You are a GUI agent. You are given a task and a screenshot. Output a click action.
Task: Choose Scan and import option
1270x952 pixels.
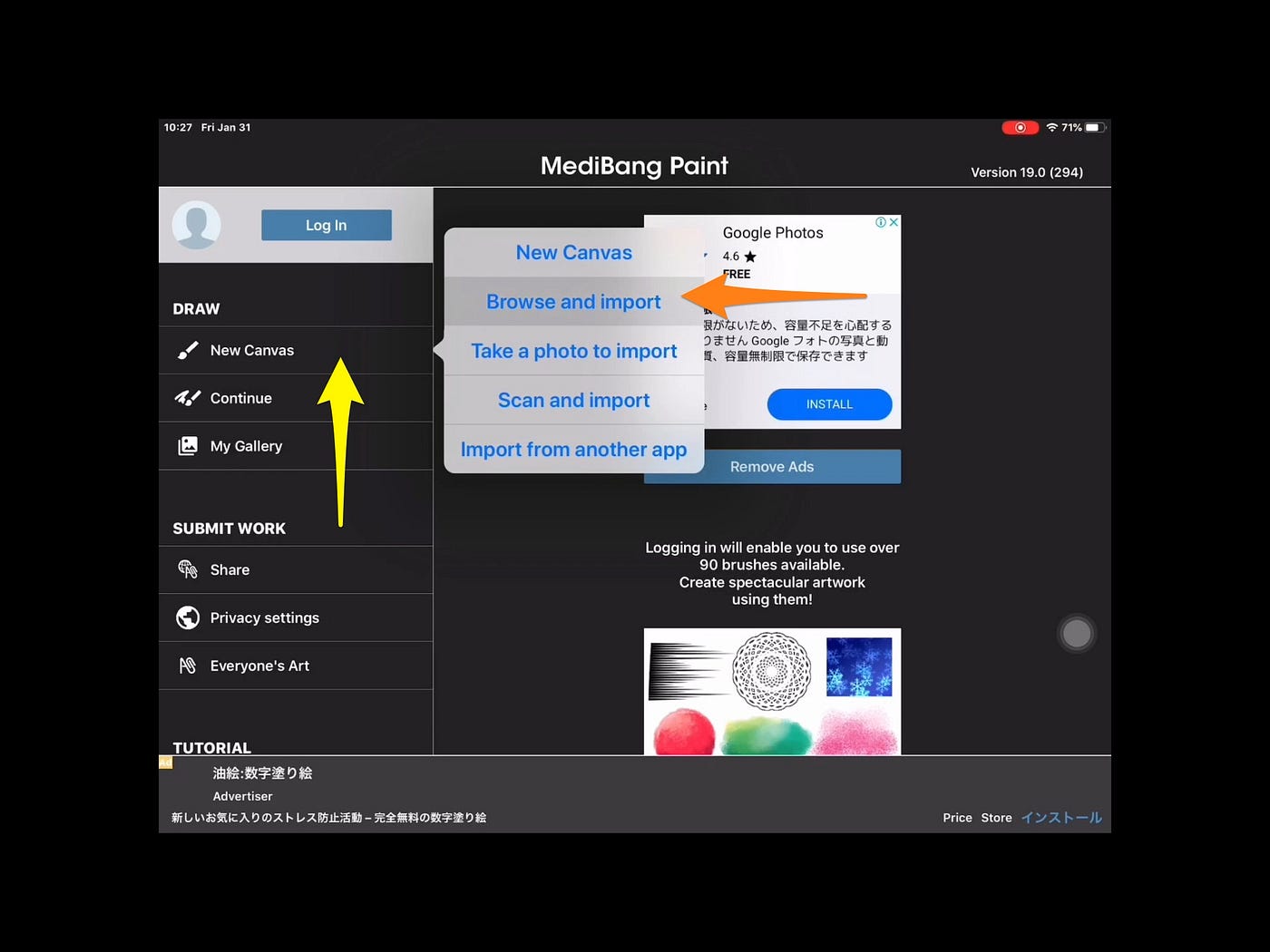point(574,400)
